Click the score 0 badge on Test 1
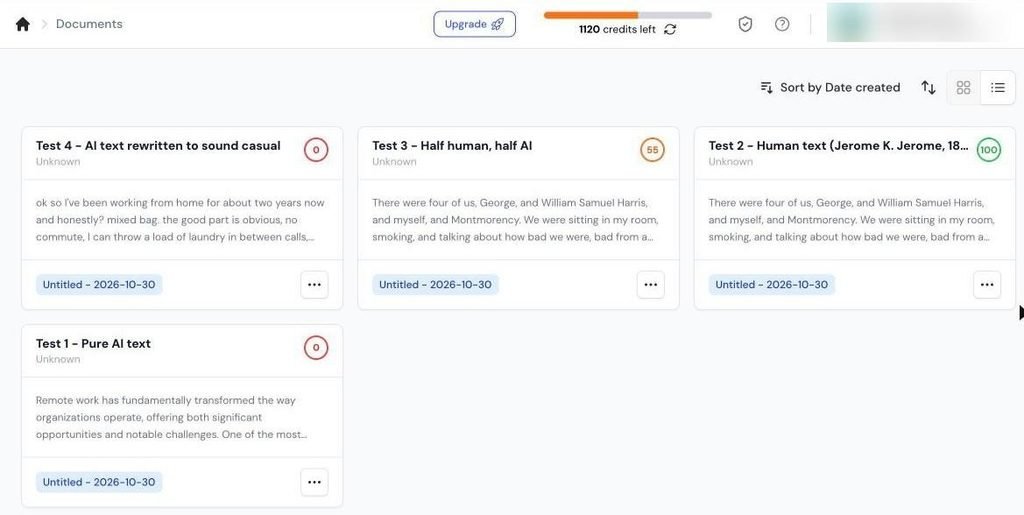This screenshot has height=515, width=1024. (x=316, y=348)
